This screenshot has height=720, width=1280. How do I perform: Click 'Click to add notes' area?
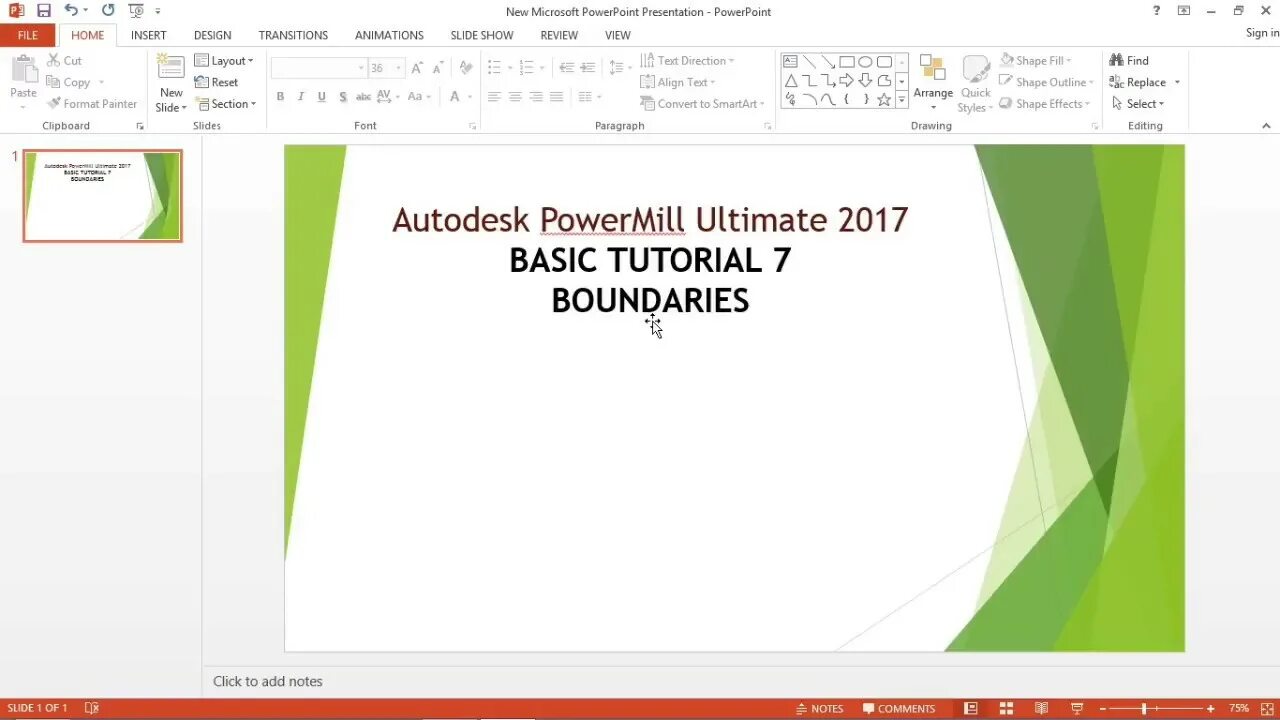tap(268, 681)
